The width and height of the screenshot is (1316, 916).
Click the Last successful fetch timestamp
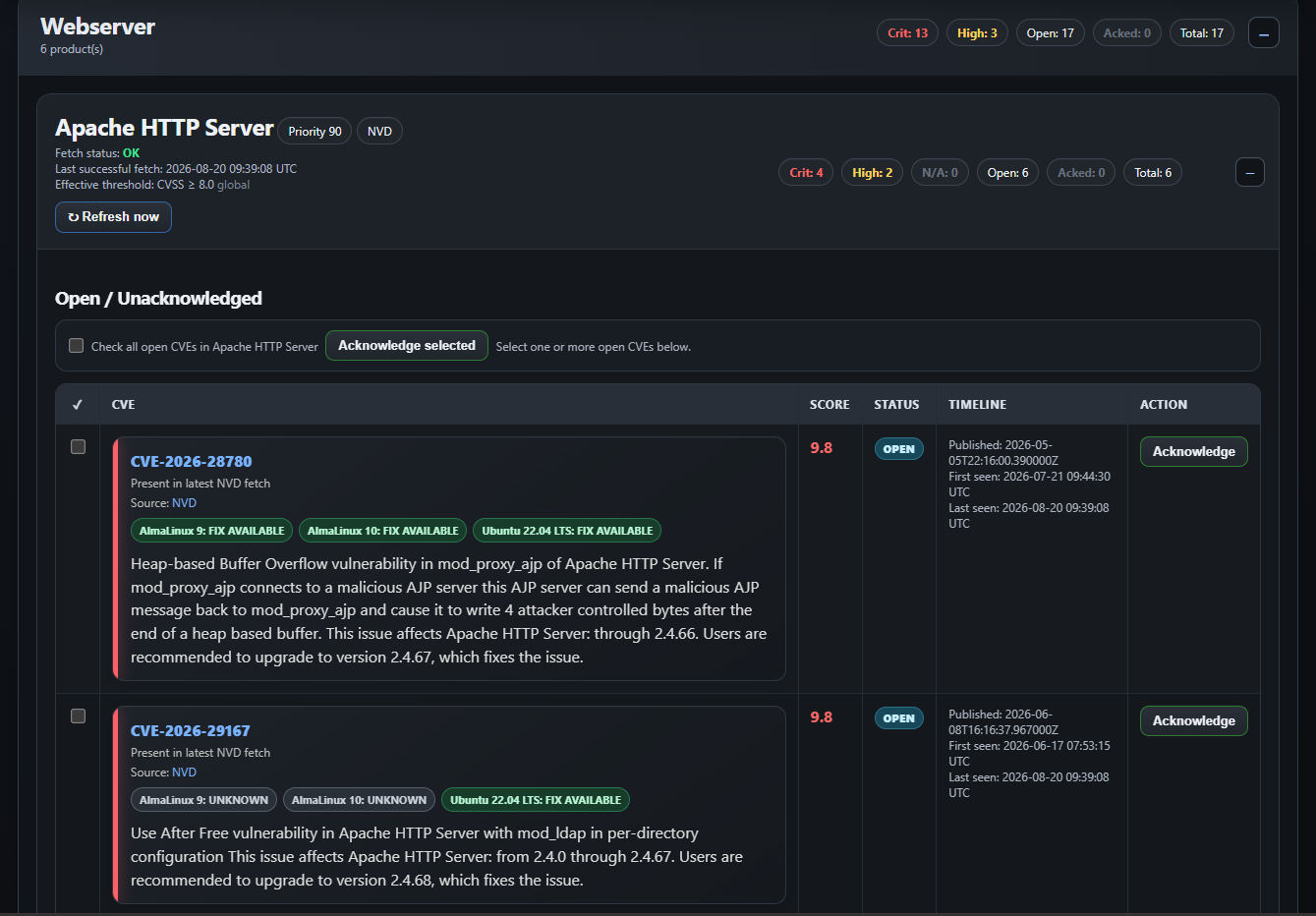coord(176,169)
